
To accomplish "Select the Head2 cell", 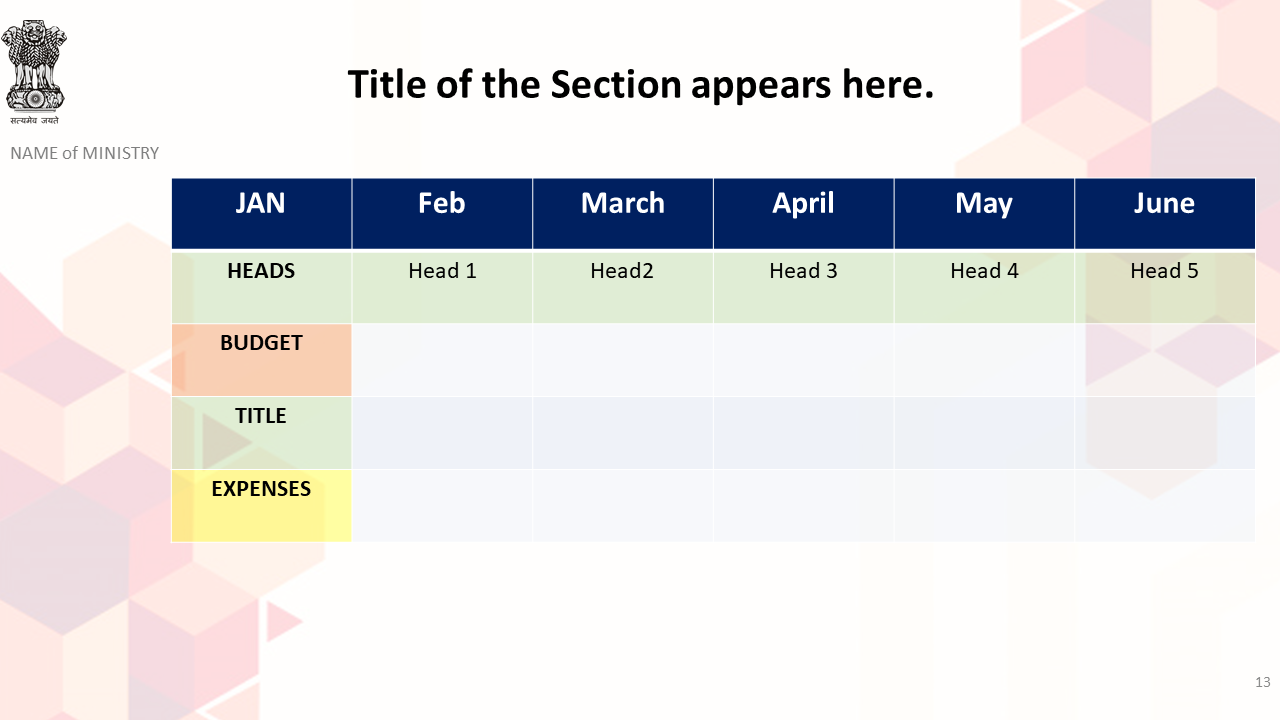I will click(x=623, y=287).
